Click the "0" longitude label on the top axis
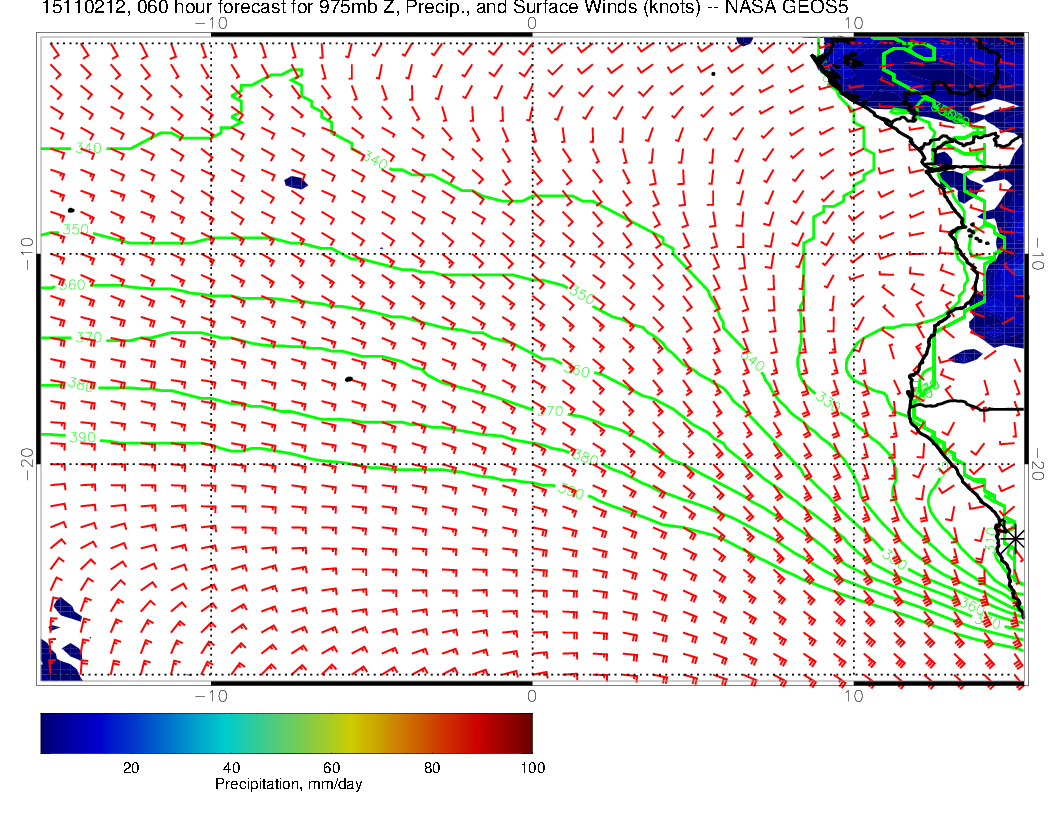 [x=531, y=24]
